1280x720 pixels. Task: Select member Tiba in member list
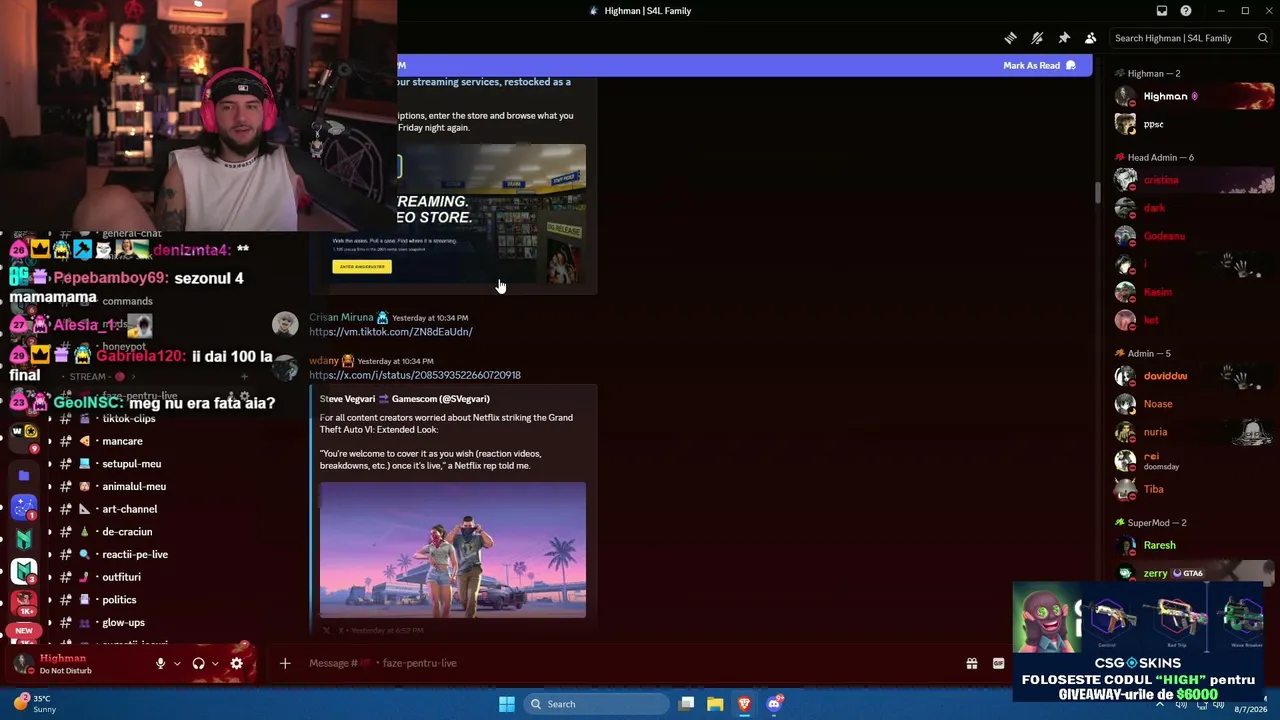1195,489
